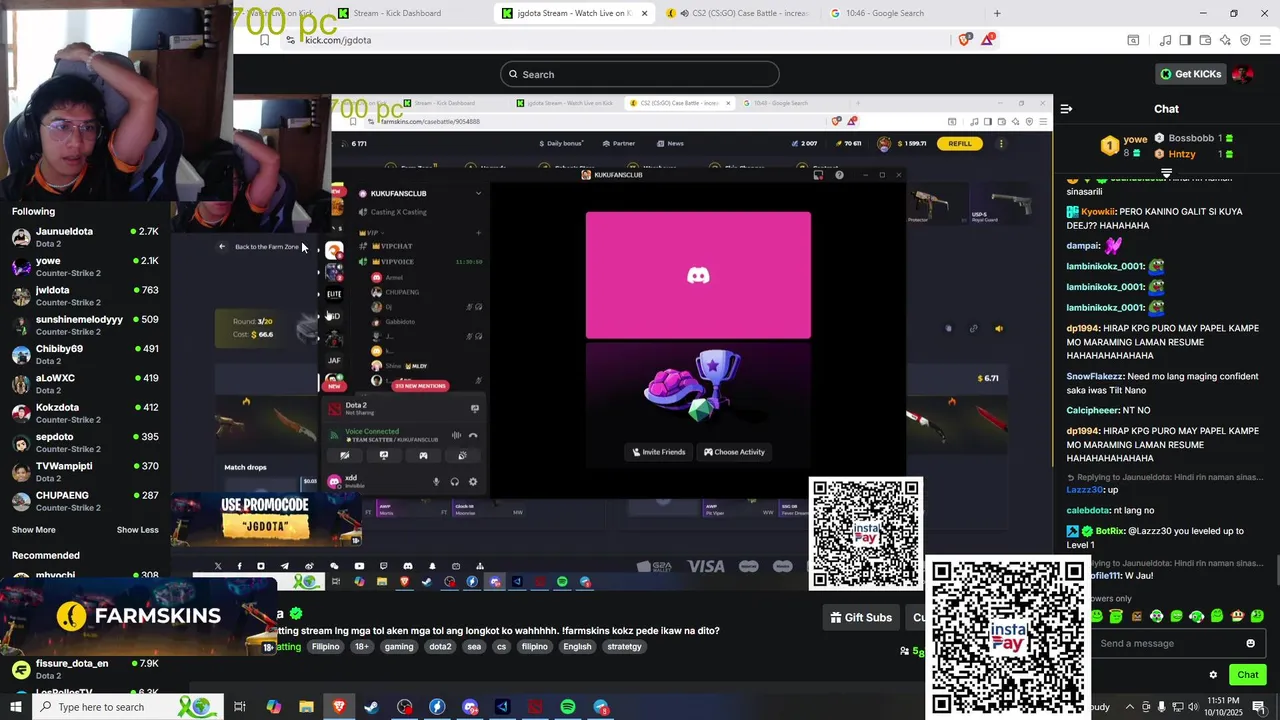The width and height of the screenshot is (1280, 720).
Task: Open Jaunueldota channel in Following list
Action: tap(84, 237)
